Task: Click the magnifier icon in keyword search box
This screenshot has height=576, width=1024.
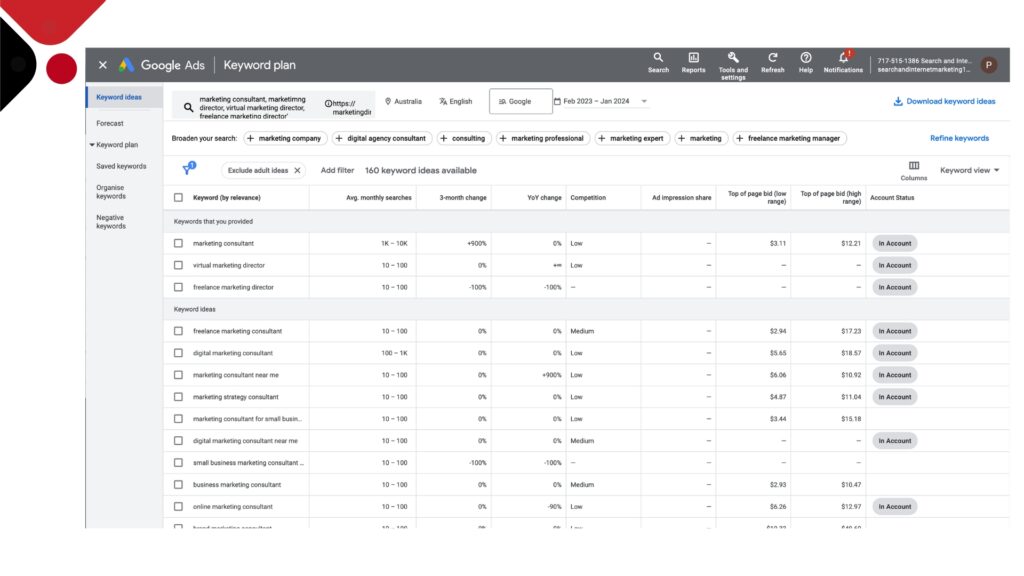Action: (x=188, y=107)
